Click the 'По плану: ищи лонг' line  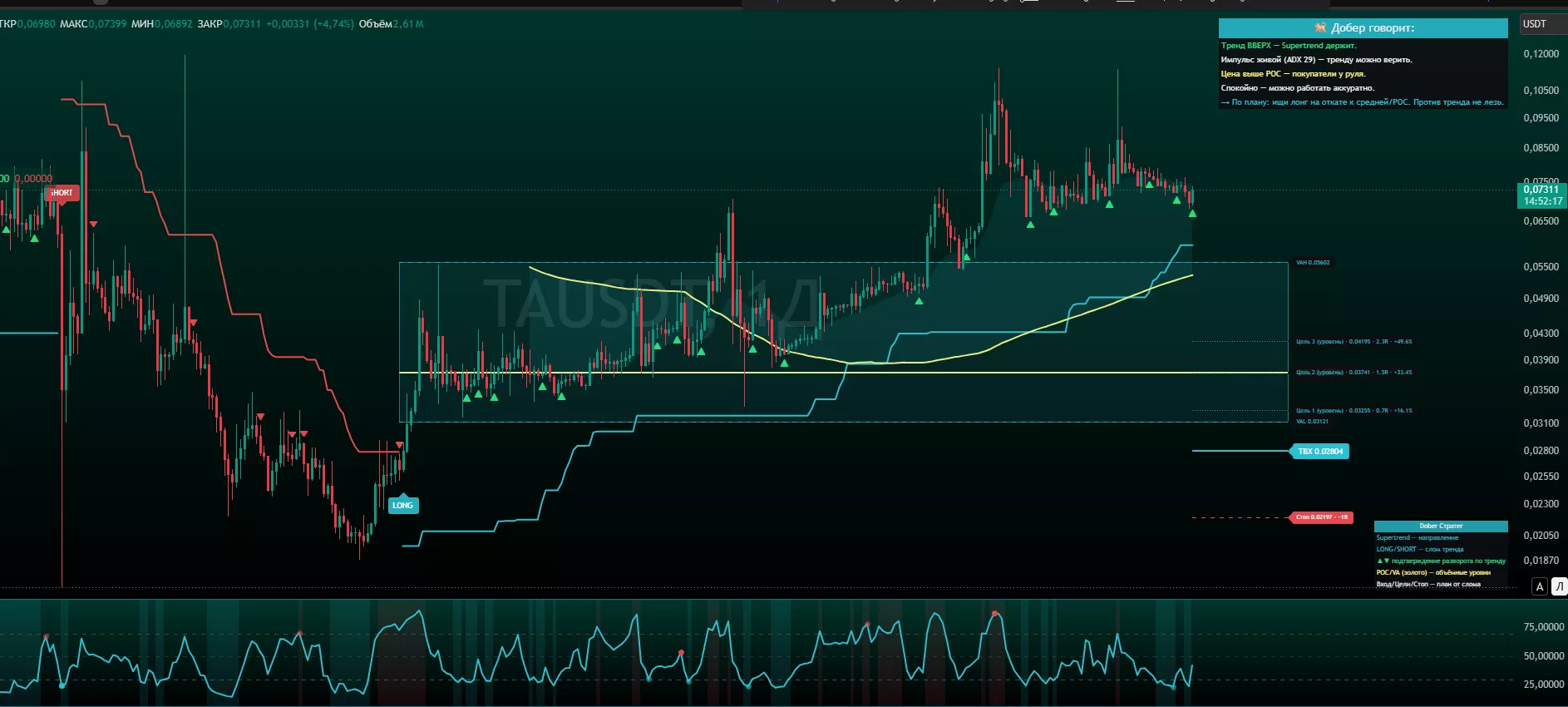1362,102
